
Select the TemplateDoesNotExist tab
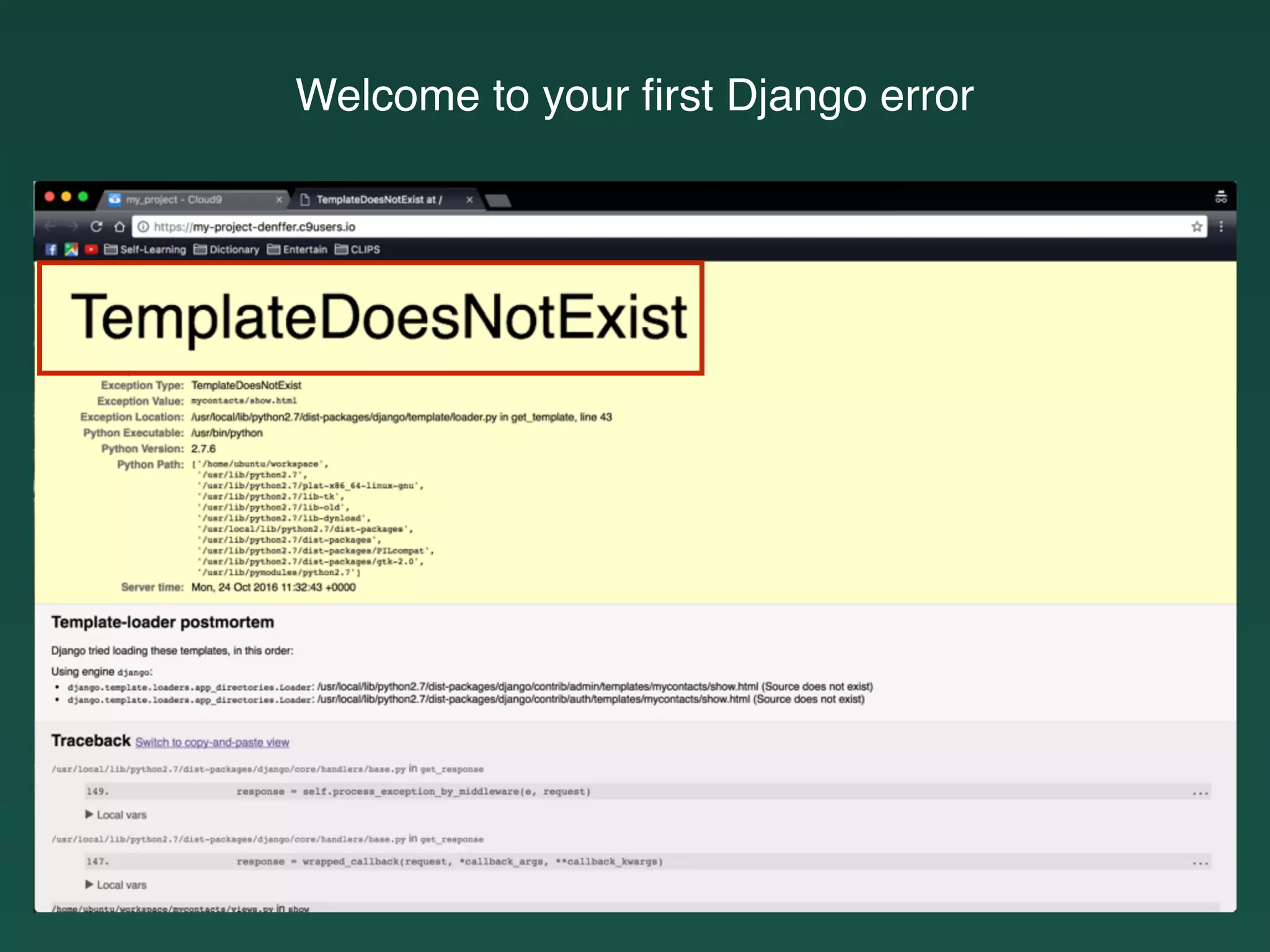[x=378, y=200]
